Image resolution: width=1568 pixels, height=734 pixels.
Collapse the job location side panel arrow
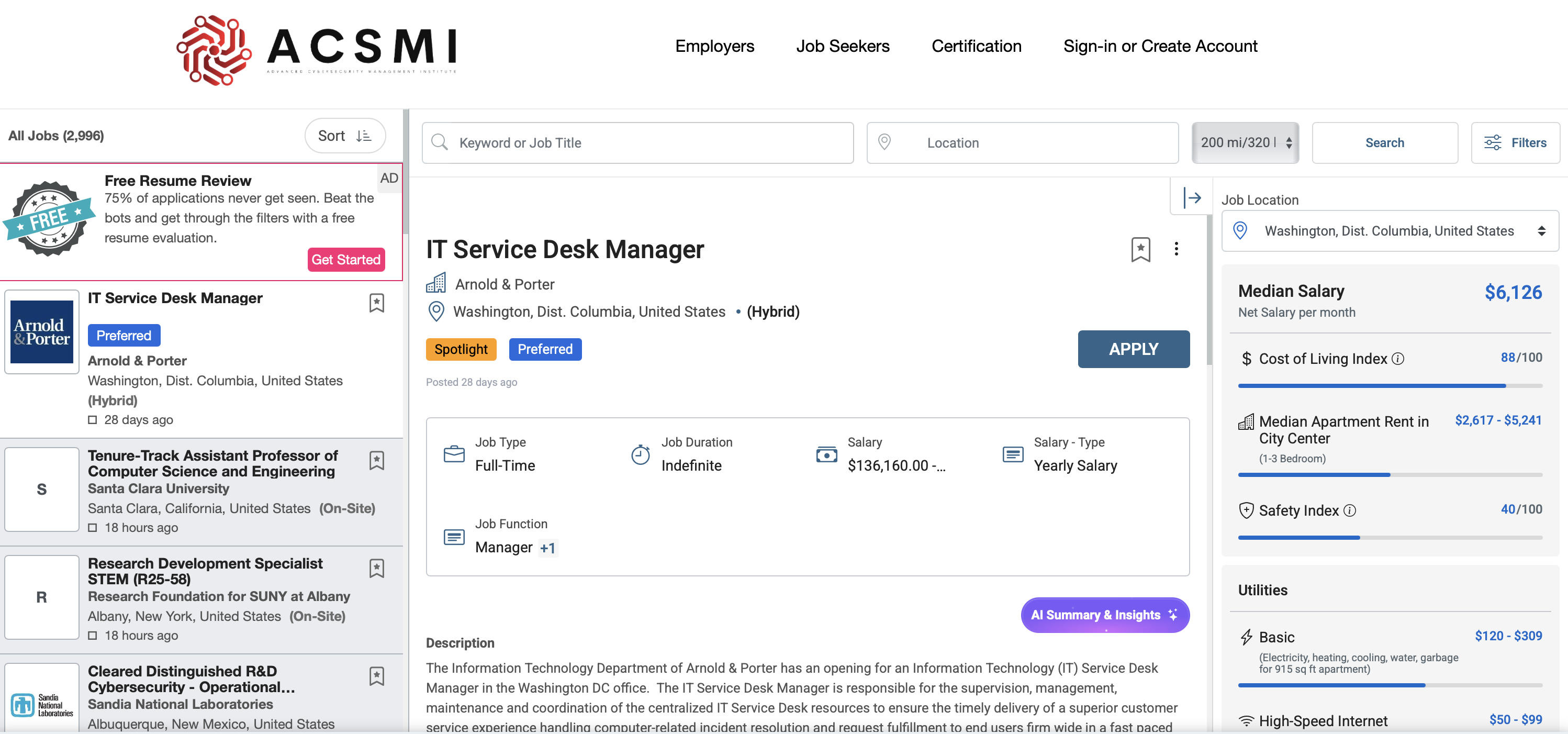click(x=1191, y=197)
